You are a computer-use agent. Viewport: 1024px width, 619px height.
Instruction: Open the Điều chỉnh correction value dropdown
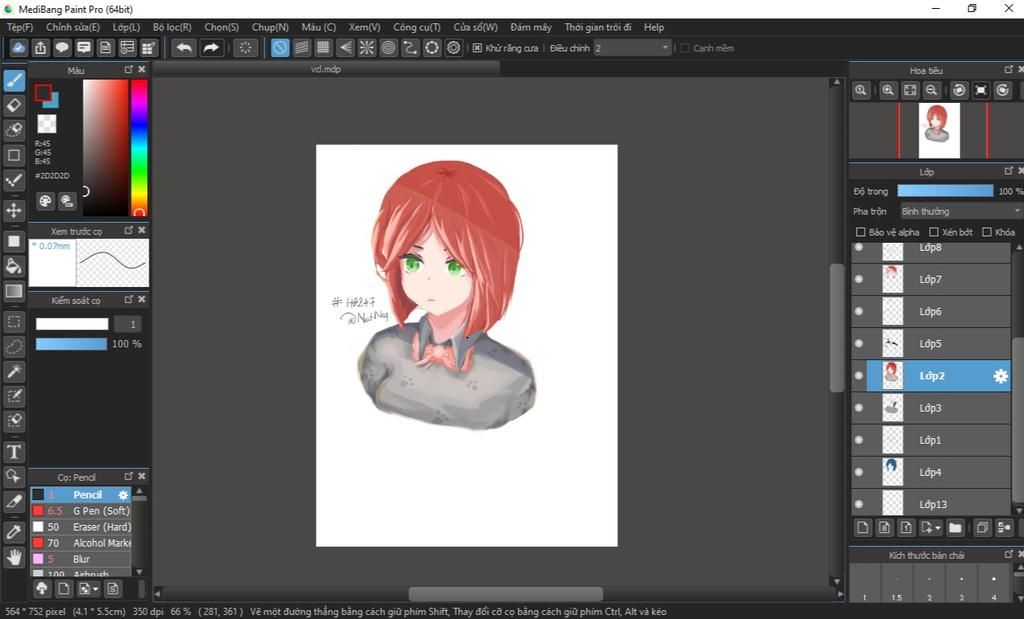click(632, 48)
